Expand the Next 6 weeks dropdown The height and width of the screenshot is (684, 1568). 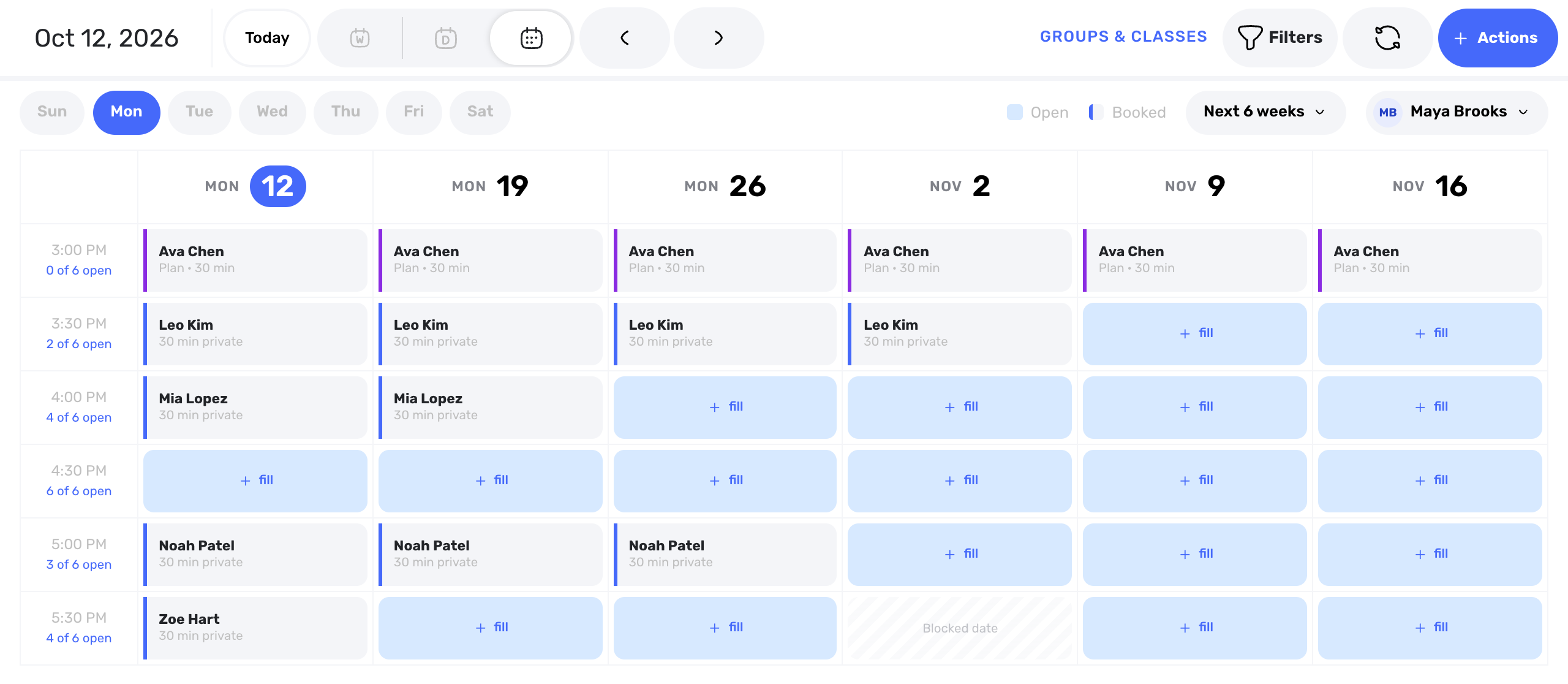(x=1265, y=112)
